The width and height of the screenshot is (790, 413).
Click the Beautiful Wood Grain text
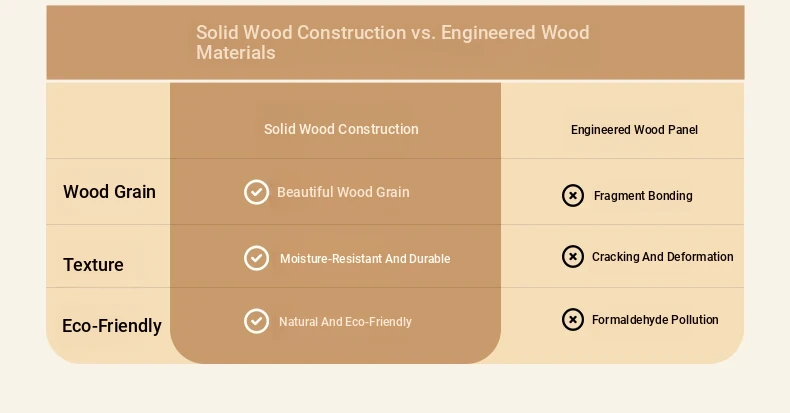click(x=343, y=192)
